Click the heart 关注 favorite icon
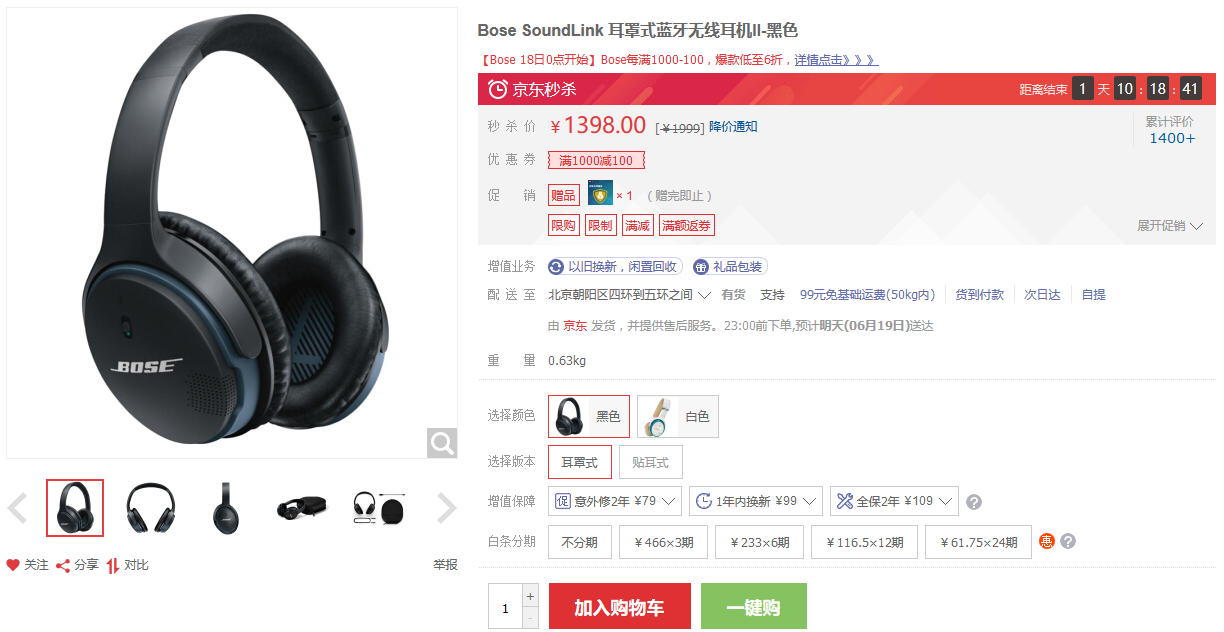 coord(13,565)
